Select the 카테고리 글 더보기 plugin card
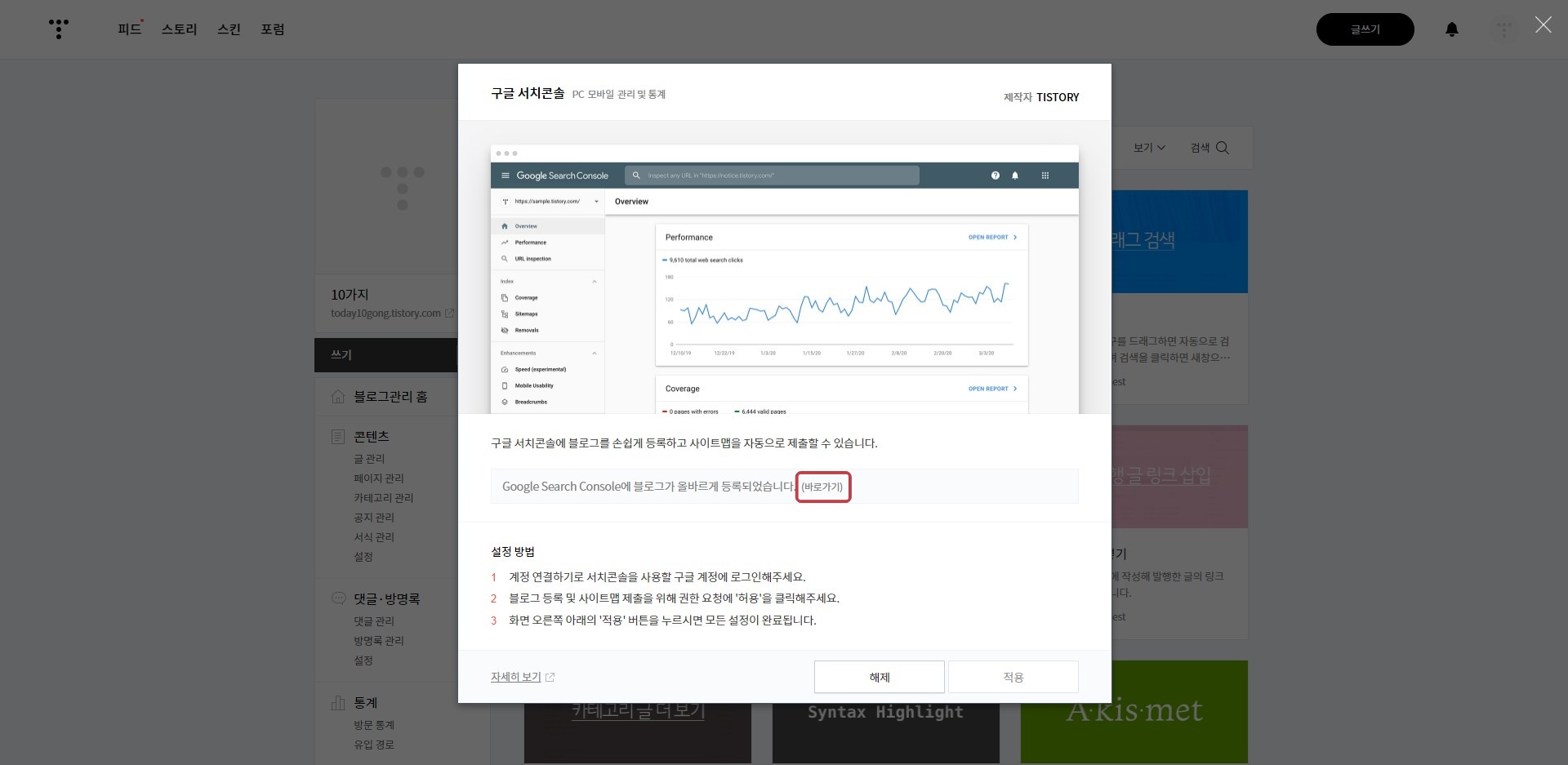Viewport: 1568px width, 765px height. 638,733
